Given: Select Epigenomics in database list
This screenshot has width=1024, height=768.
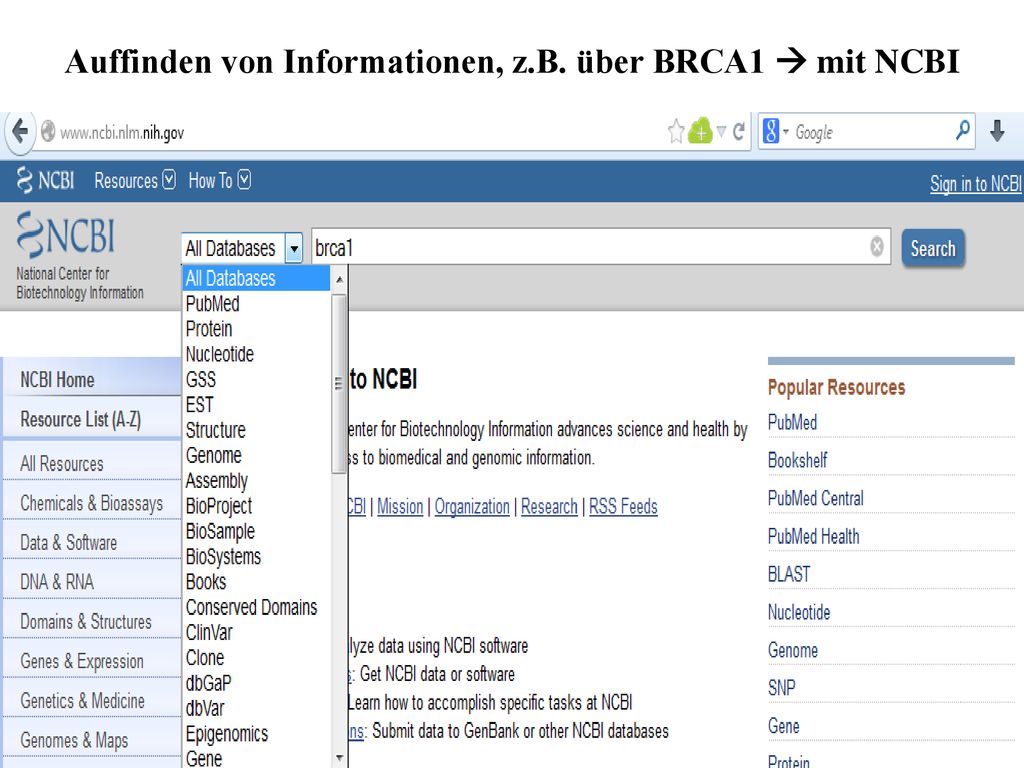Looking at the screenshot, I should [x=256, y=734].
